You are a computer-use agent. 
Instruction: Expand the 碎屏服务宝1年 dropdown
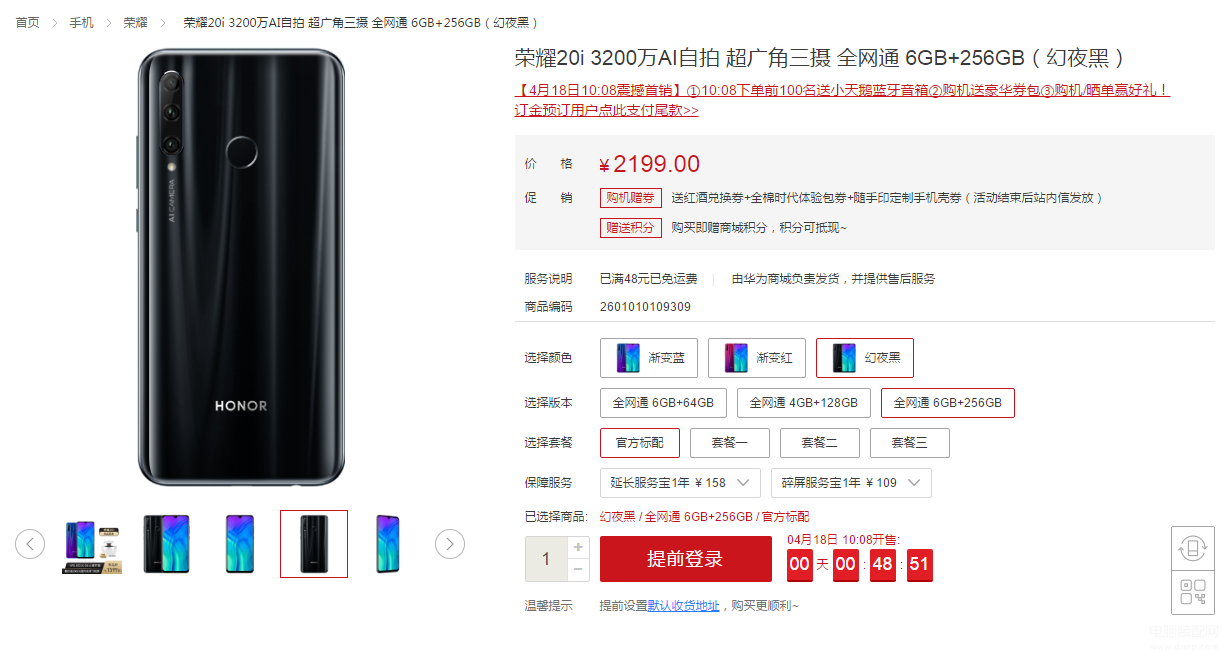pos(851,483)
